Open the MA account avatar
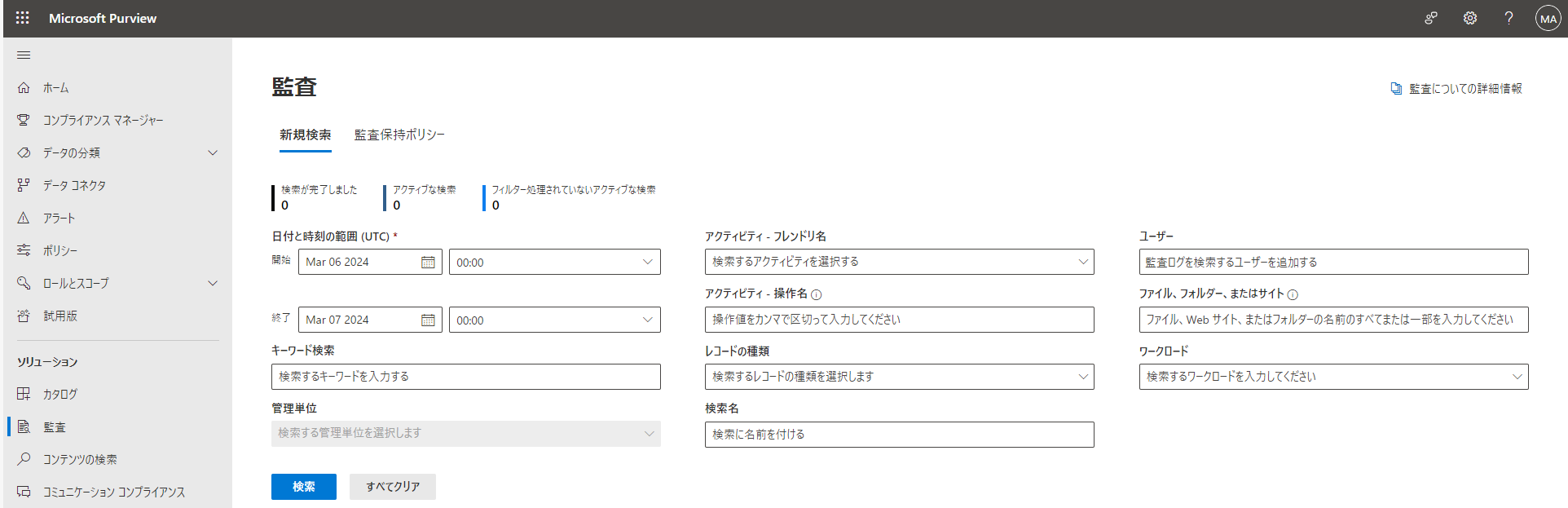The height and width of the screenshot is (508, 1568). pyautogui.click(x=1548, y=18)
